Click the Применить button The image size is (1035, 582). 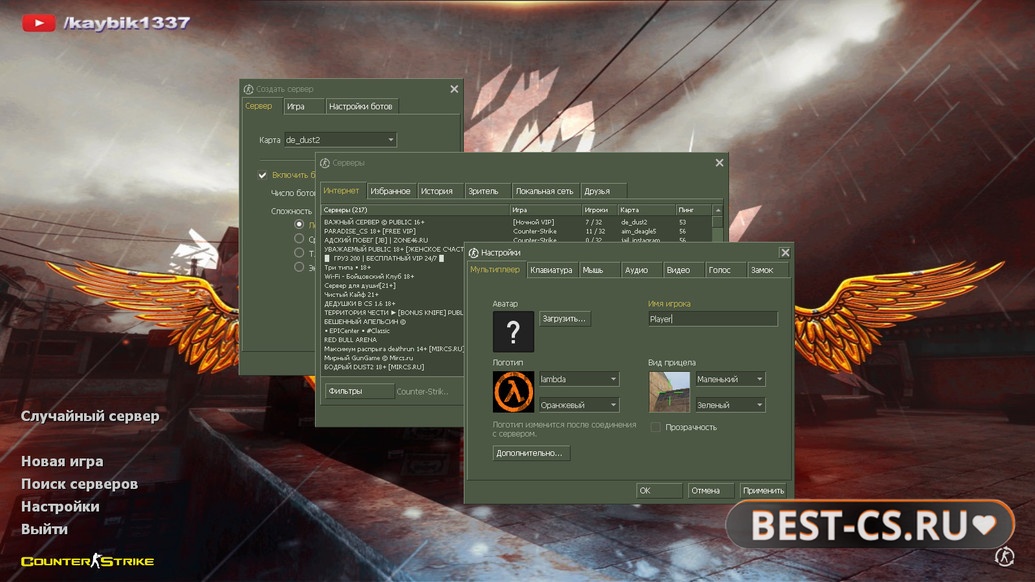pyautogui.click(x=763, y=490)
